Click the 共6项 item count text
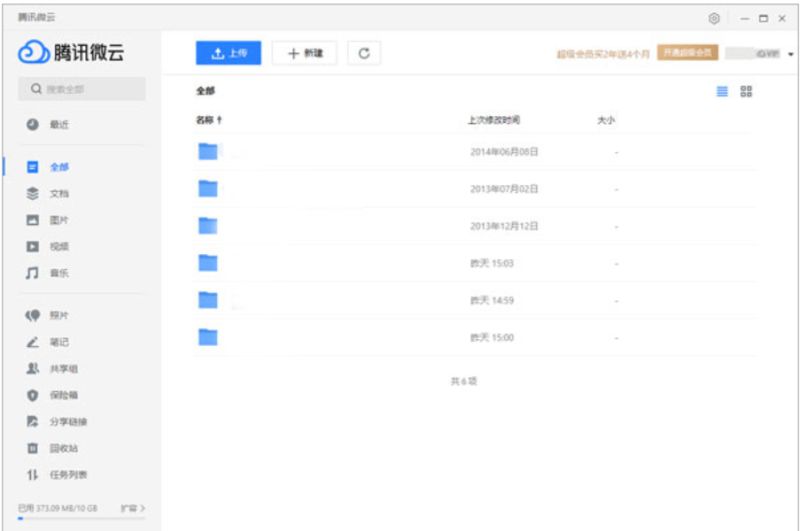This screenshot has width=800, height=531. pos(464,382)
